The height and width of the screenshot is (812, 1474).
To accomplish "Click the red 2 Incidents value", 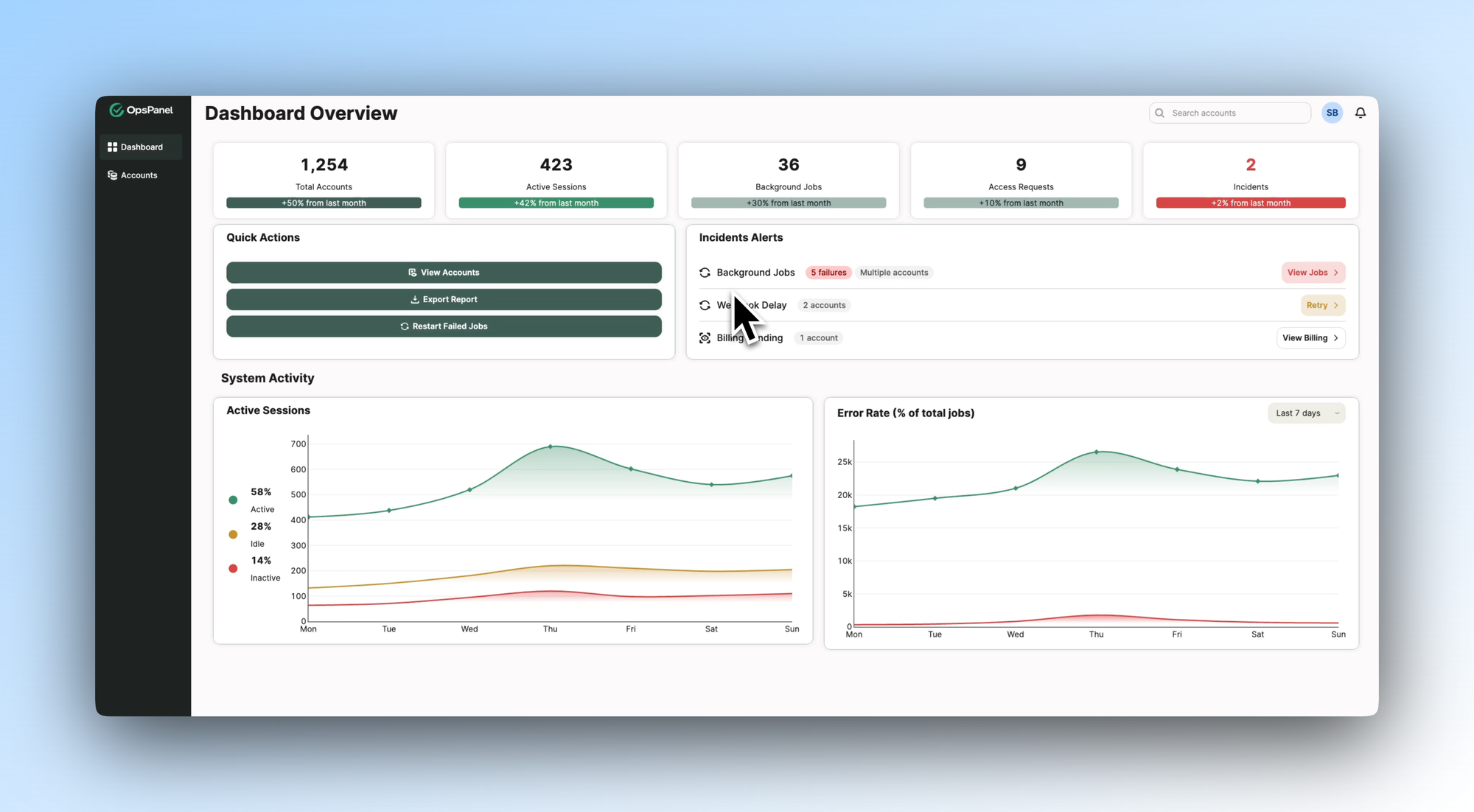I will [x=1251, y=165].
